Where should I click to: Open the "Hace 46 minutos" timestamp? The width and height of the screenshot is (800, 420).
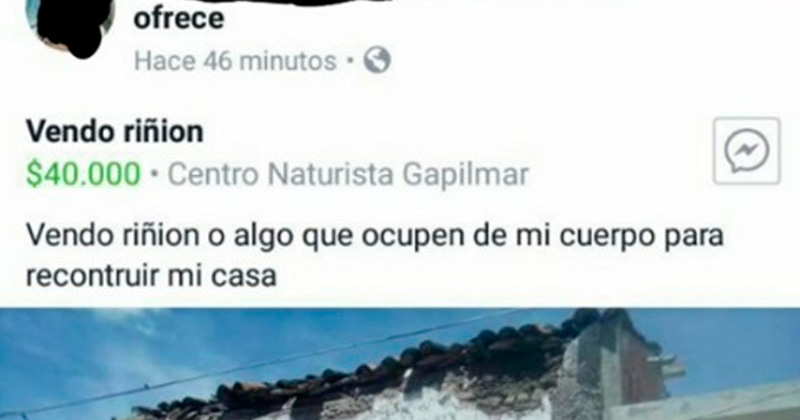[x=235, y=61]
